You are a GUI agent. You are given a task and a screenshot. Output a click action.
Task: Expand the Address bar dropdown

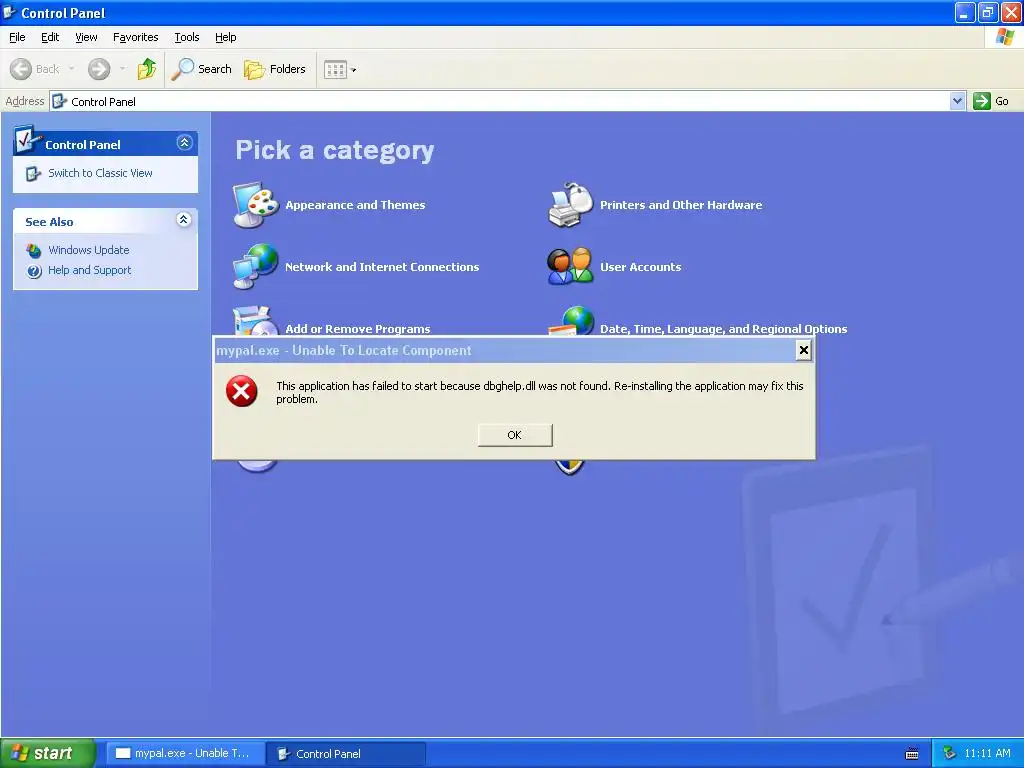click(957, 101)
